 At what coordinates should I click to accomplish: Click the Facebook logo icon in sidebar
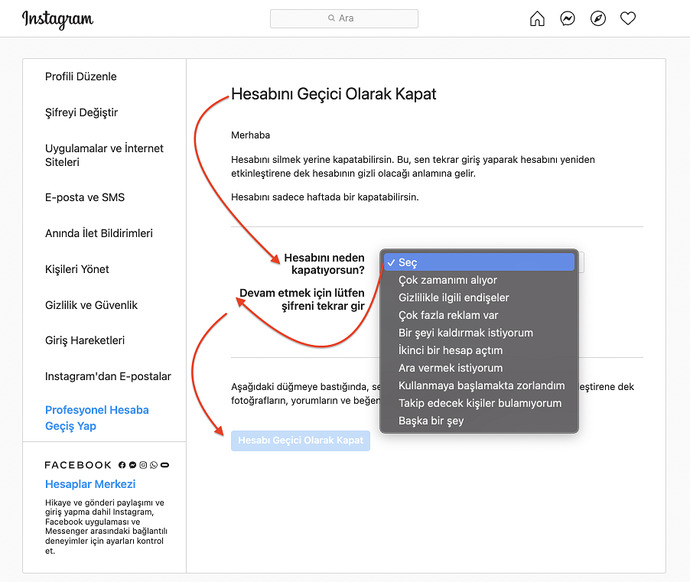pyautogui.click(x=122, y=465)
